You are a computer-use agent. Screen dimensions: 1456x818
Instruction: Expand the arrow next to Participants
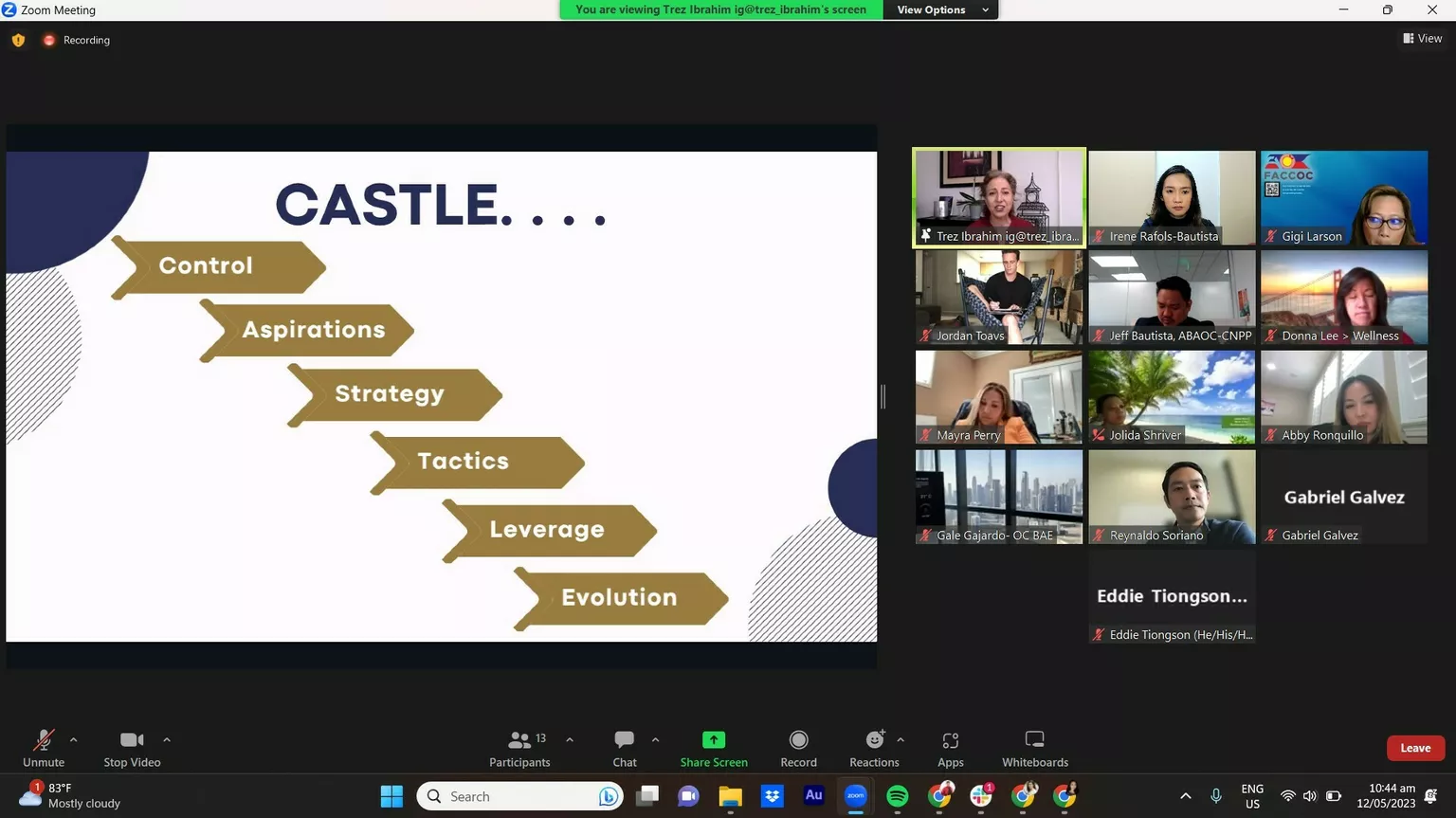[x=570, y=739]
